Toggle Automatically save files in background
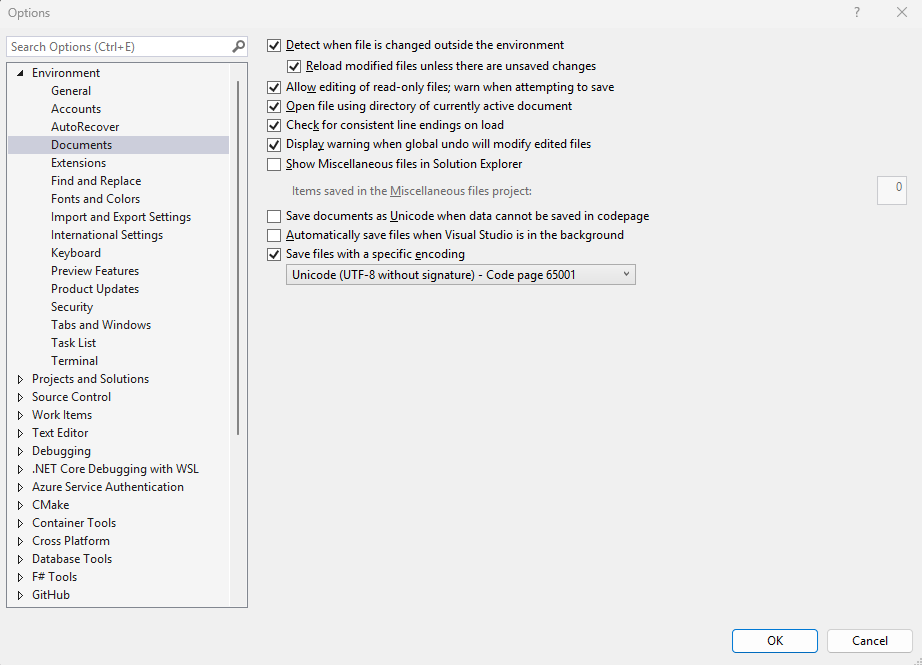Screen dimensions: 922x665 click(x=275, y=235)
